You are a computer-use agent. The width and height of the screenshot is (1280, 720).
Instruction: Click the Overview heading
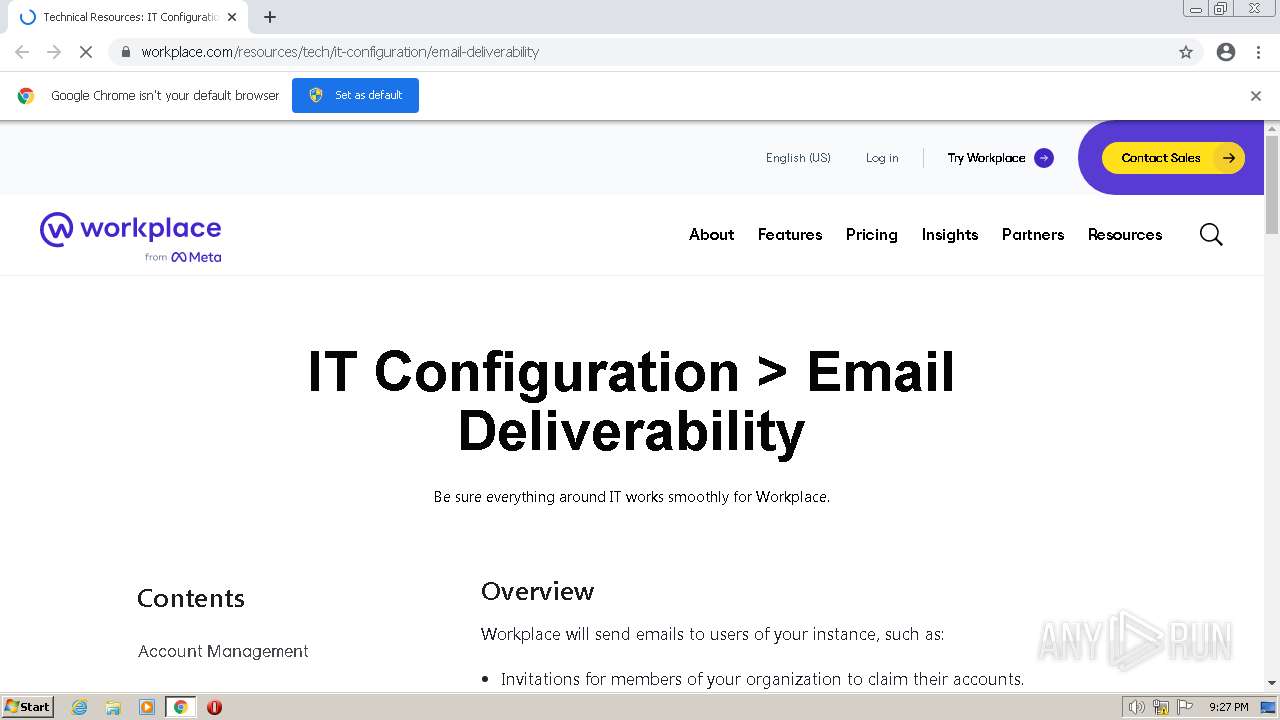[x=537, y=591]
